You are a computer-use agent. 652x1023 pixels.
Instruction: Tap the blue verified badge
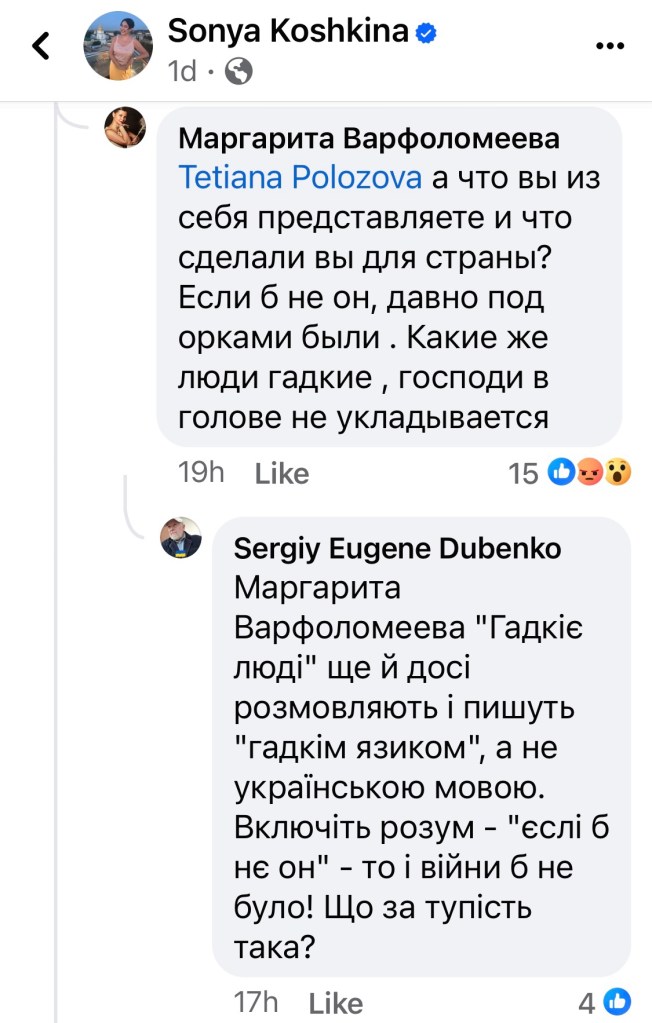pos(427,32)
